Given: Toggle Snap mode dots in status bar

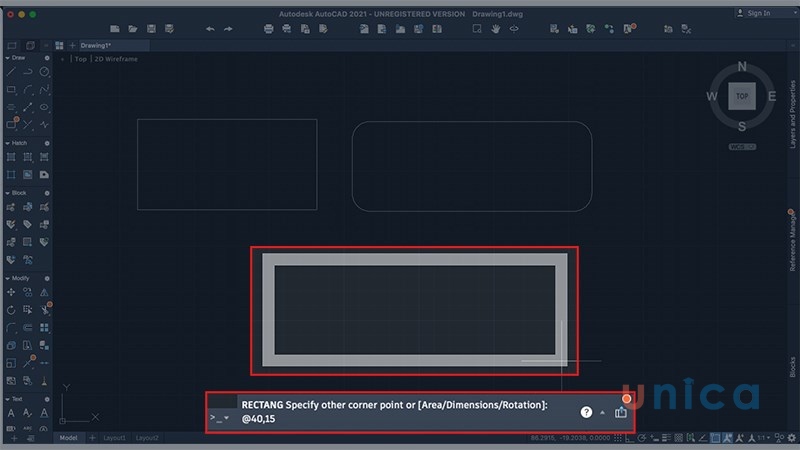Looking at the screenshot, I should 618,438.
